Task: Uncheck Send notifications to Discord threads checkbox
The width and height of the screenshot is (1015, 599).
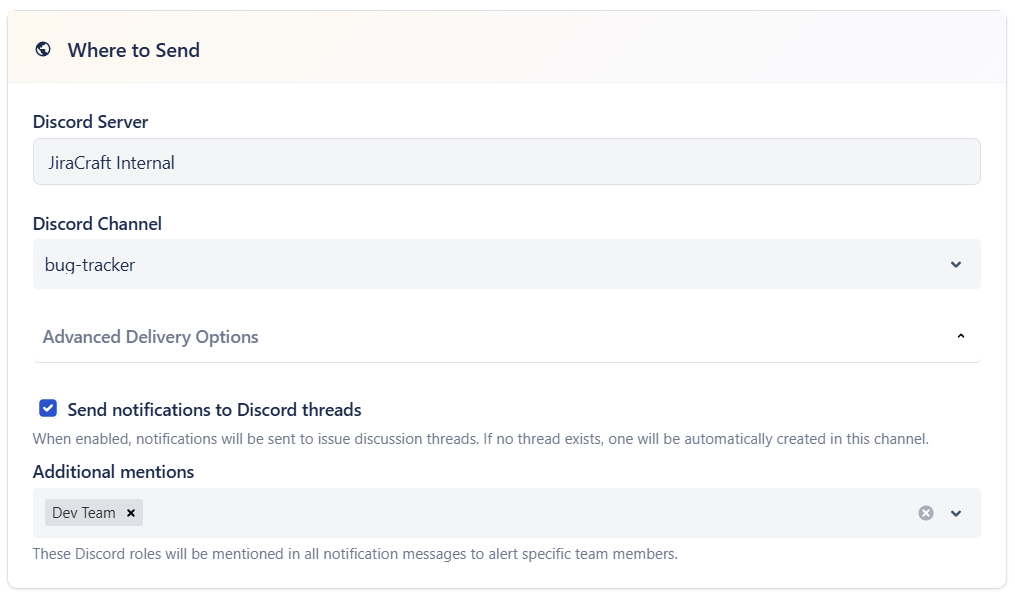Action: tap(48, 408)
